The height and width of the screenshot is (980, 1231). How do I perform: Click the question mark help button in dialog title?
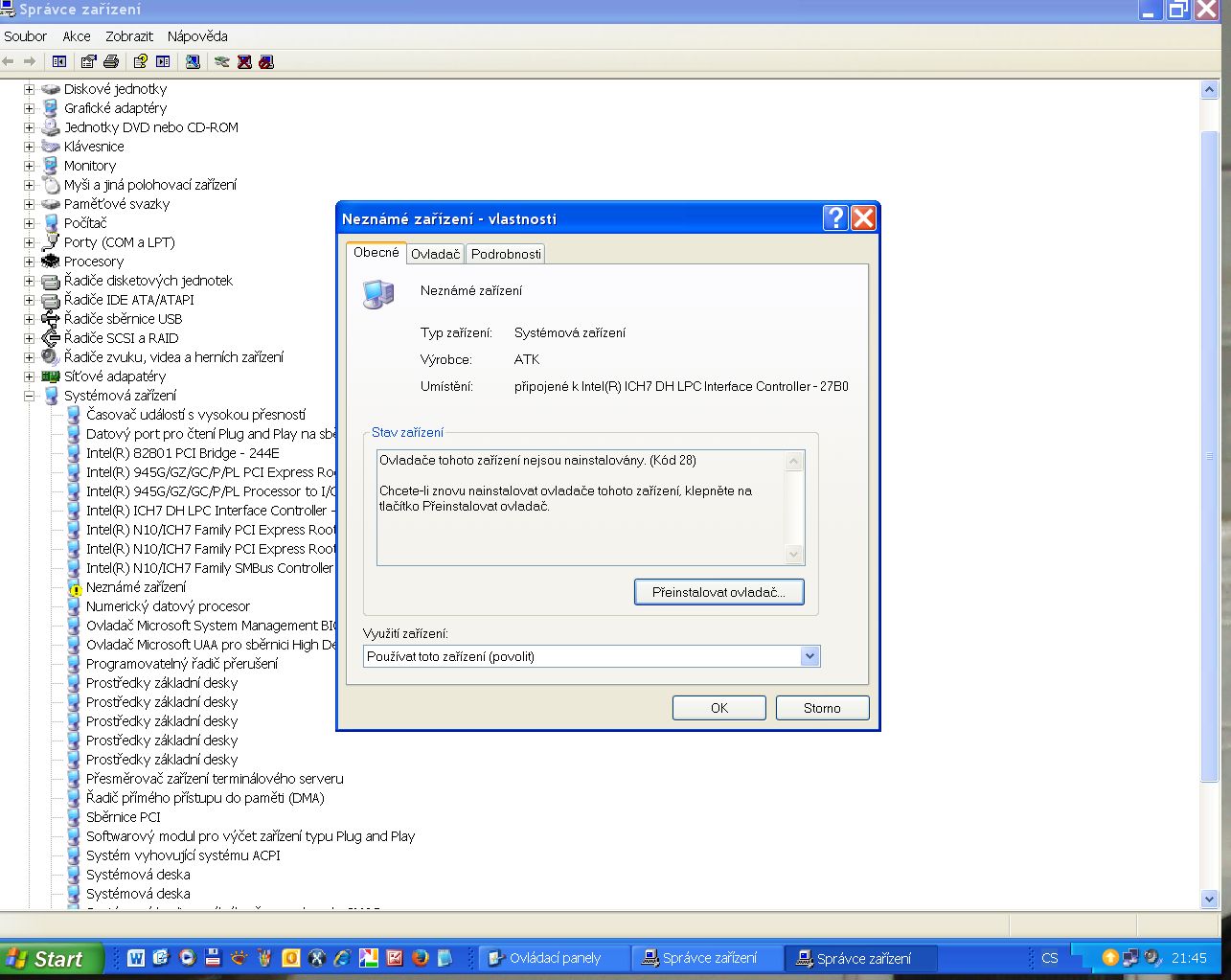click(x=835, y=218)
